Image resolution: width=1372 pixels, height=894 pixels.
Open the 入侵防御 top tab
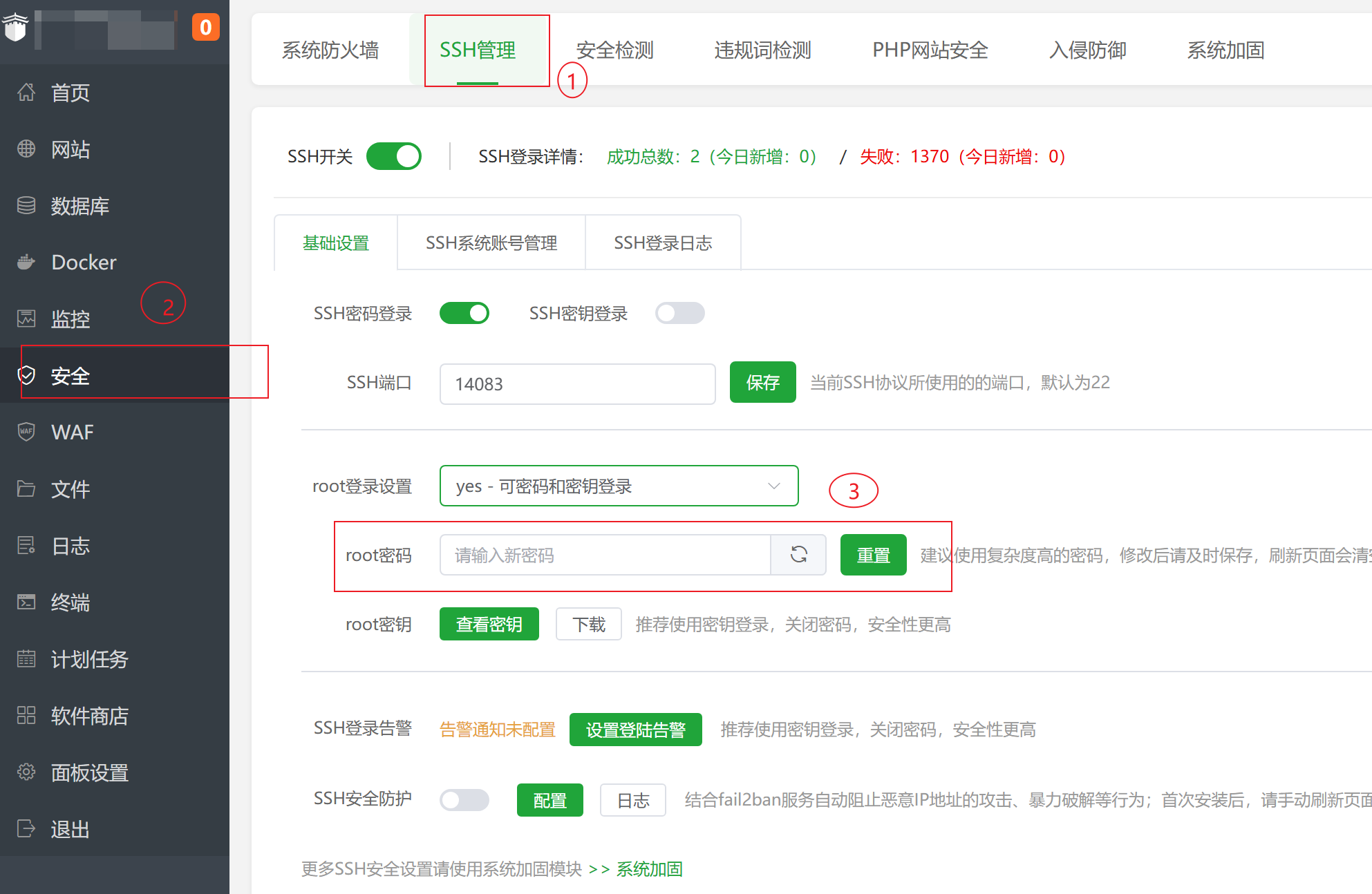1087,50
